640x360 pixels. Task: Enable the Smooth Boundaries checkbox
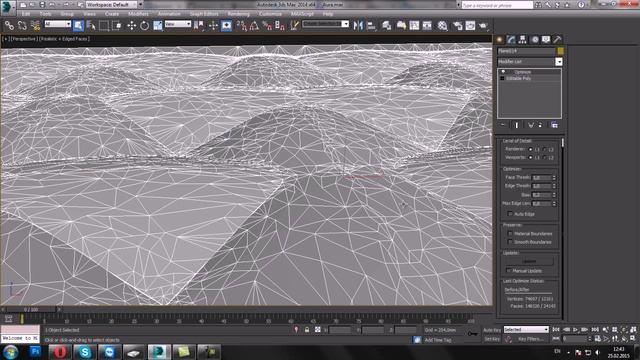(x=510, y=242)
